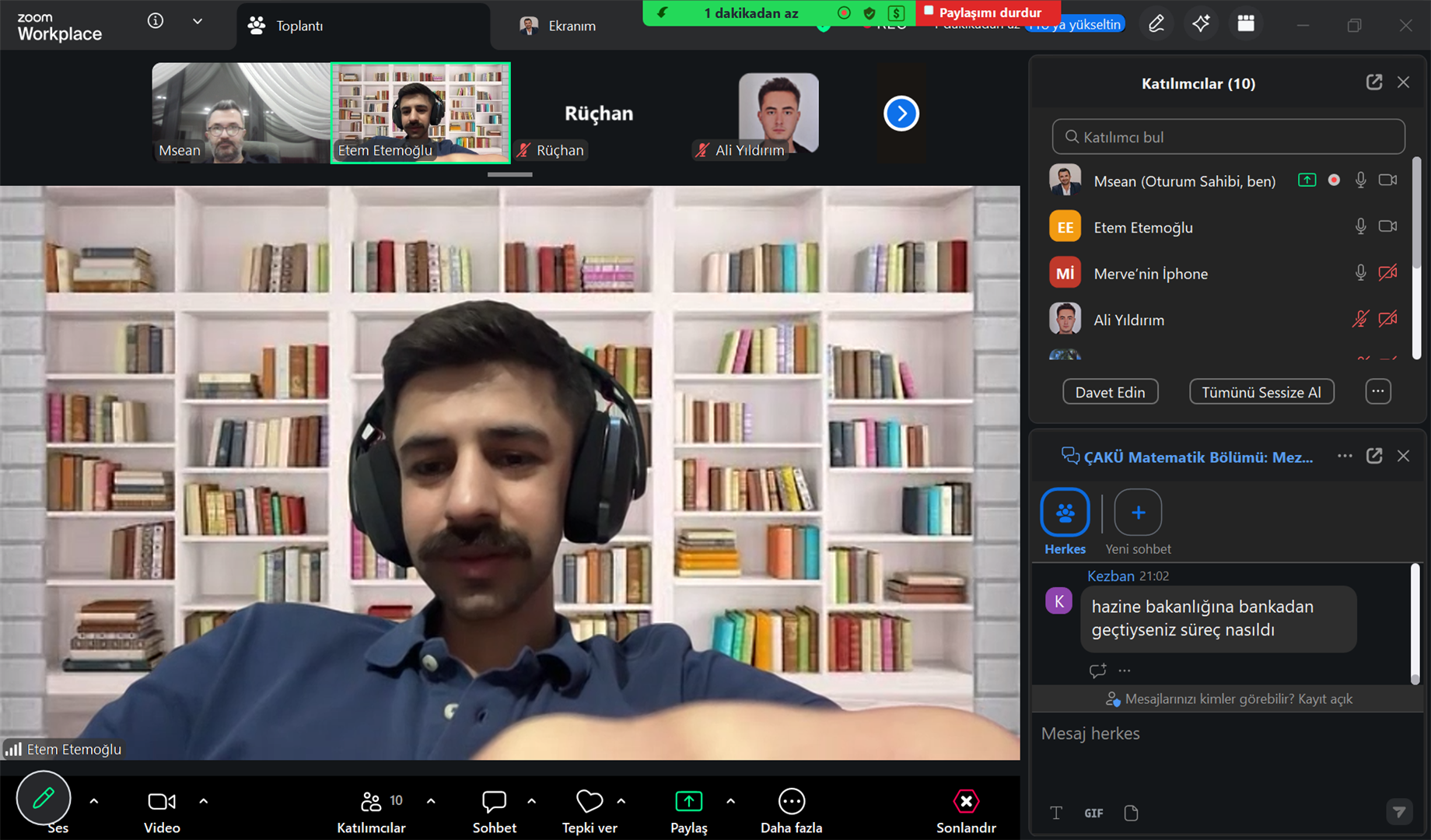
Task: Click the meeting info icon
Action: pyautogui.click(x=156, y=21)
